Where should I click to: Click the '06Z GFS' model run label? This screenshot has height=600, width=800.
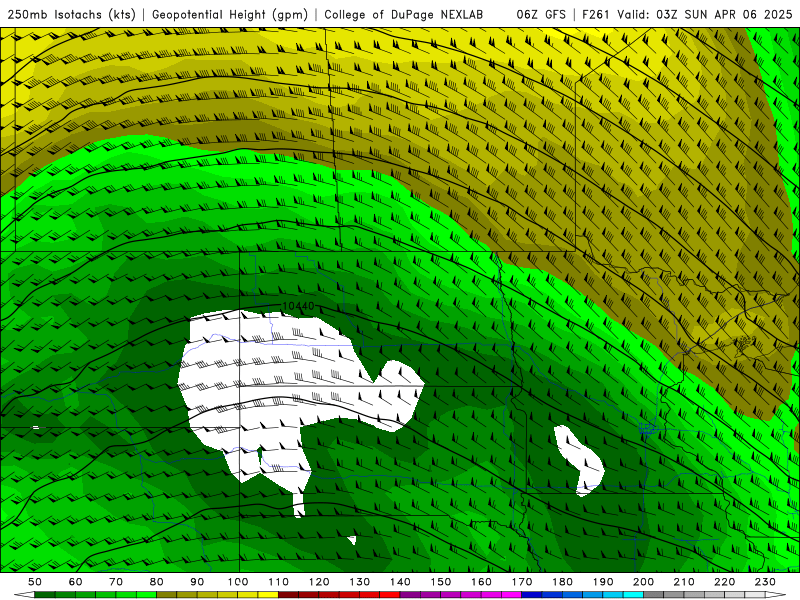(541, 14)
